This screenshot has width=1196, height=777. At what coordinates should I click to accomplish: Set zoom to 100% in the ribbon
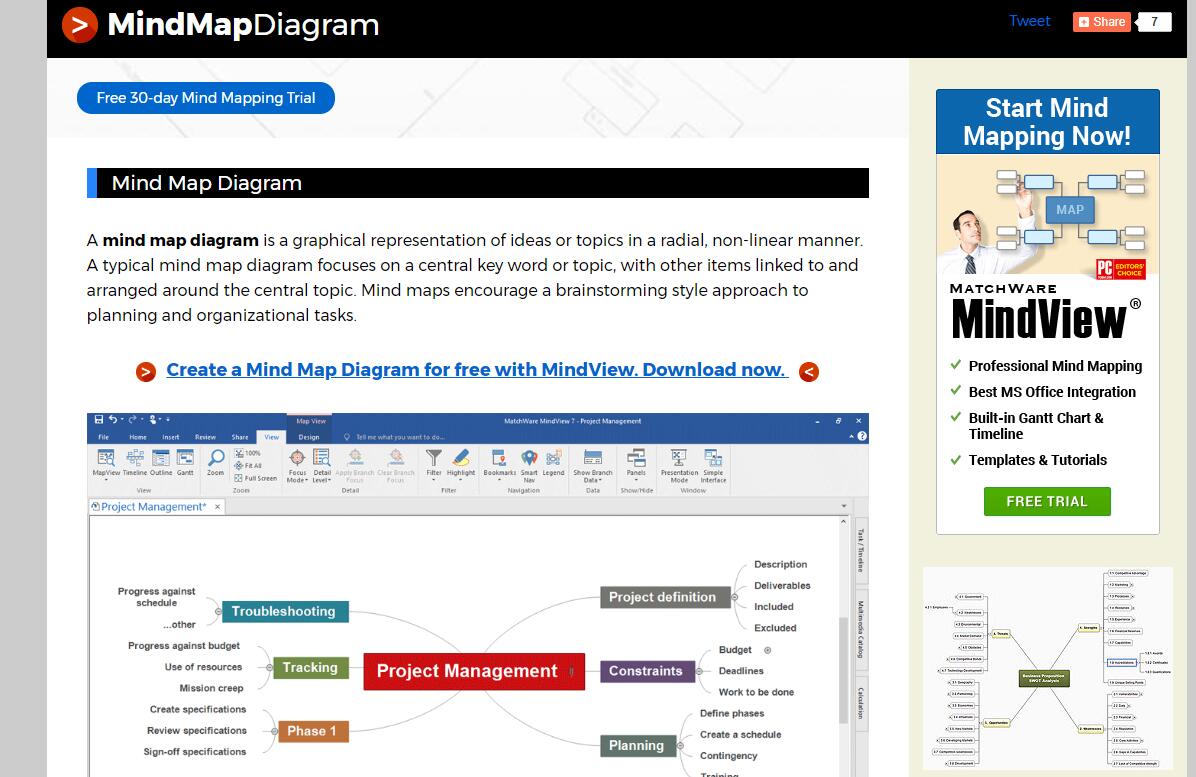(248, 453)
